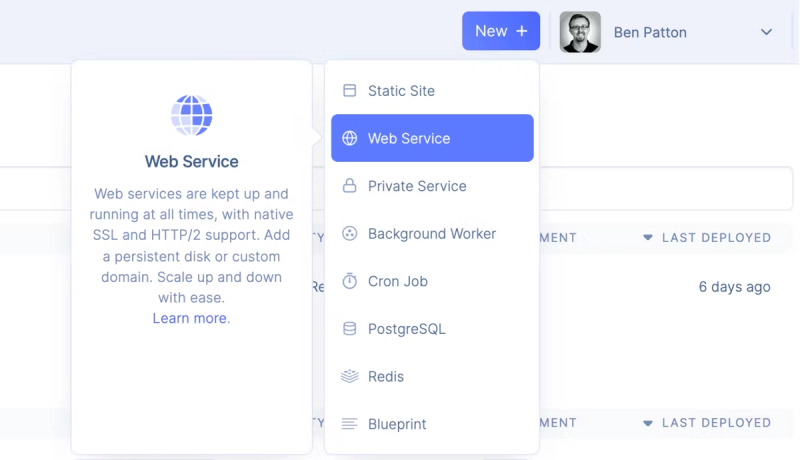Viewport: 800px width, 460px height.
Task: Sort by upper Last Deployed column arrow
Action: [648, 238]
